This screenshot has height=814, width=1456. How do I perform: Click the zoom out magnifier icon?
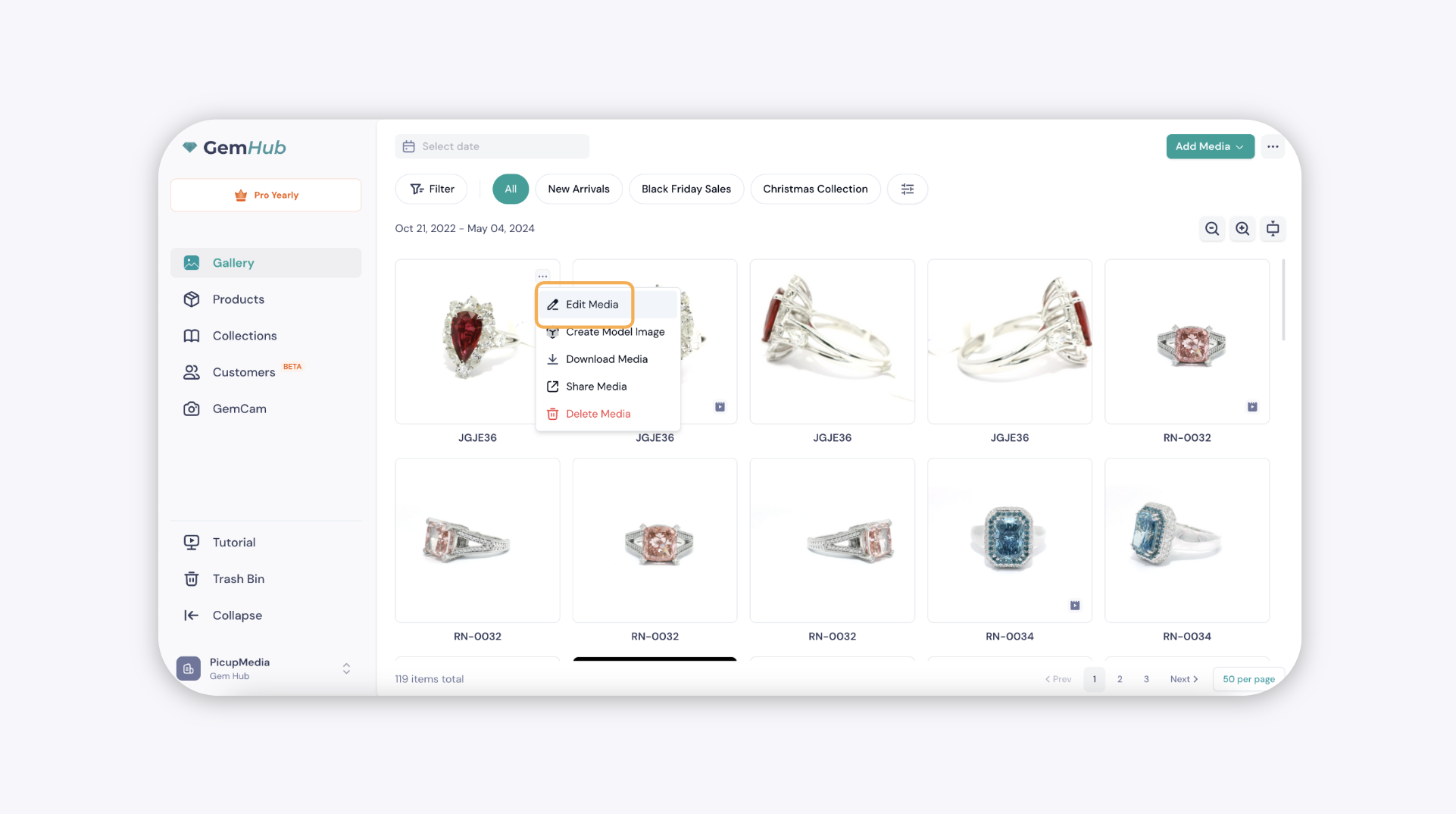tap(1212, 229)
